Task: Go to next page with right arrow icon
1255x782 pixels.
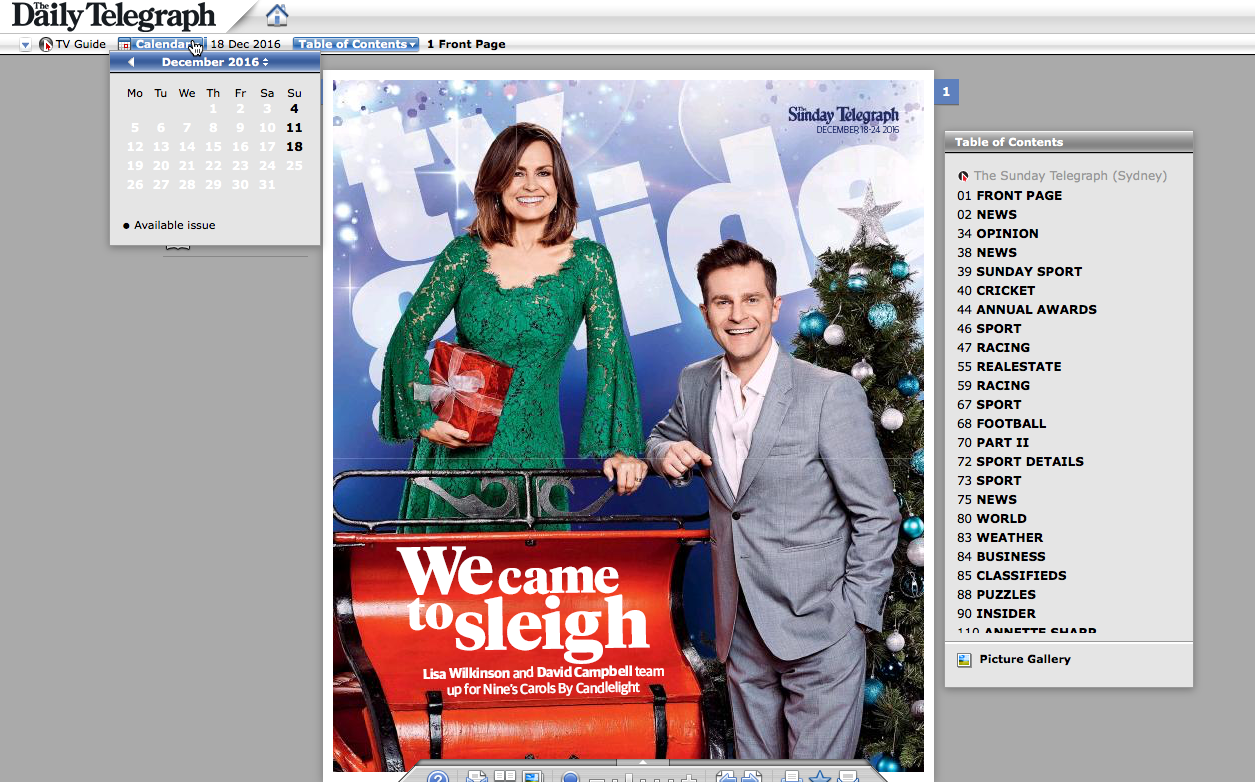Action: pos(752,777)
